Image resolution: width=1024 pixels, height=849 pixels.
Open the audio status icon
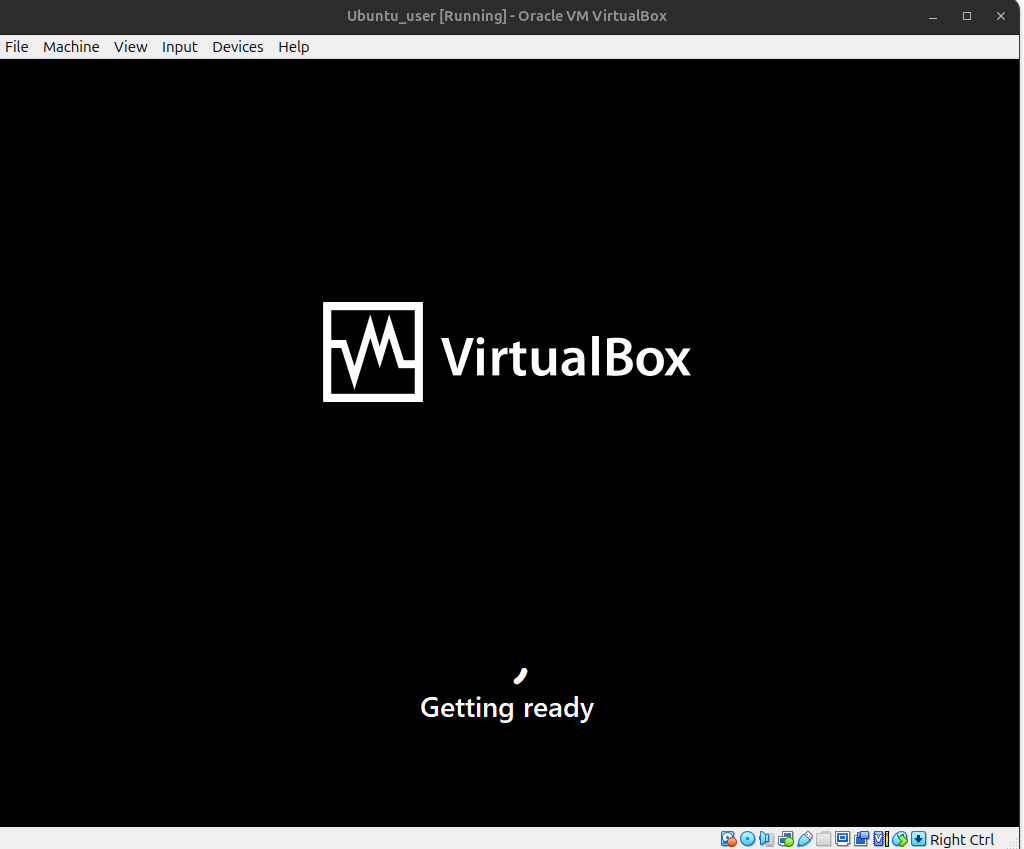point(767,839)
